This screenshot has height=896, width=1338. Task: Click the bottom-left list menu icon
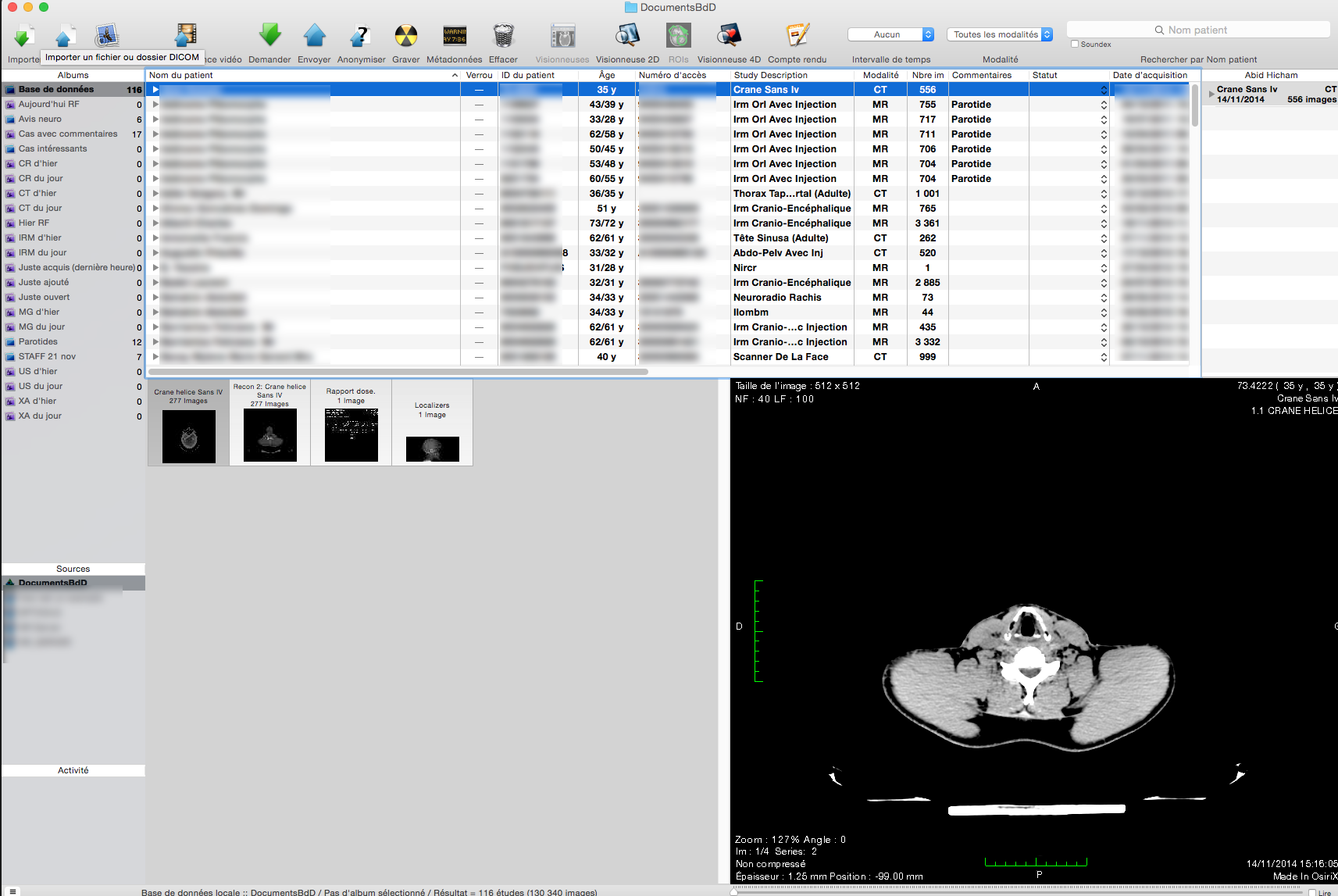[x=12, y=891]
